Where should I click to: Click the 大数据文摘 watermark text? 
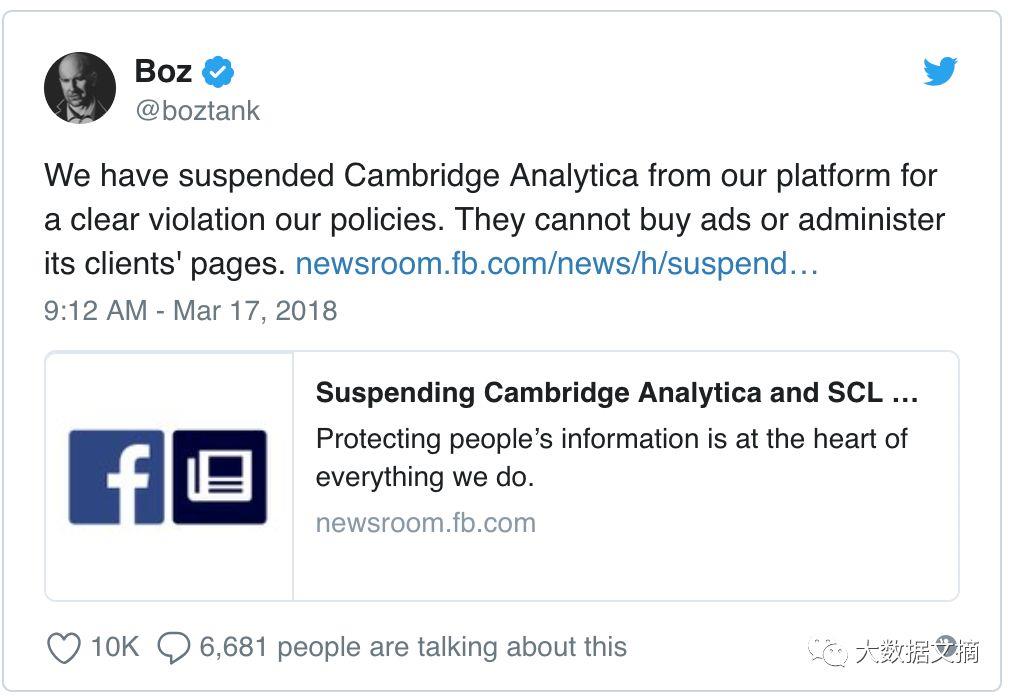pos(917,652)
